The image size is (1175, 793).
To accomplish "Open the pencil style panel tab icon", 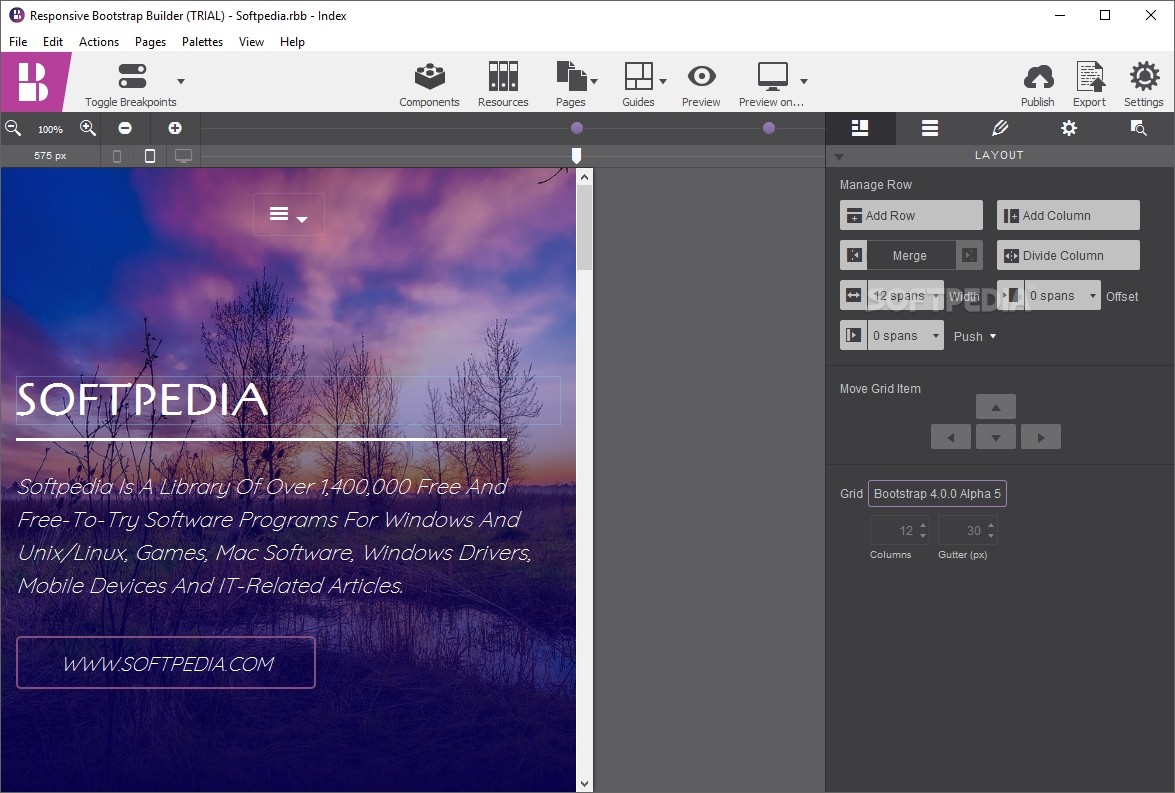I will 1000,128.
